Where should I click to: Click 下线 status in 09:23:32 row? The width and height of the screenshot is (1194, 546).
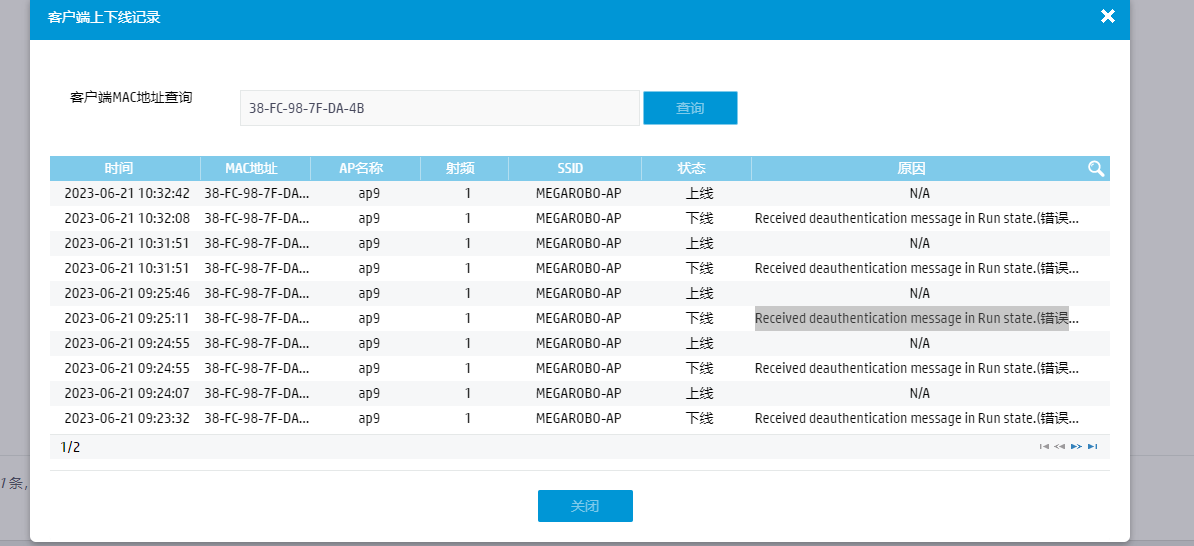point(699,419)
